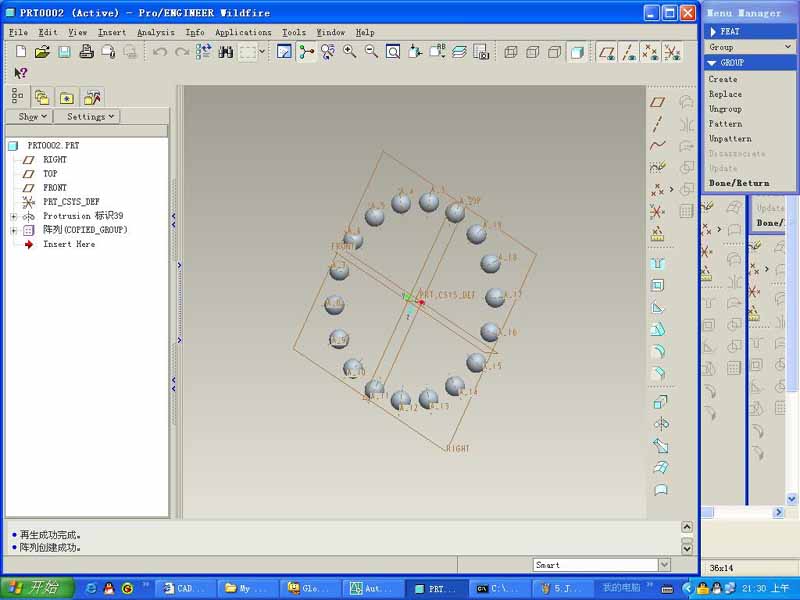
Task: Toggle coordinate systems display
Action: (672, 52)
